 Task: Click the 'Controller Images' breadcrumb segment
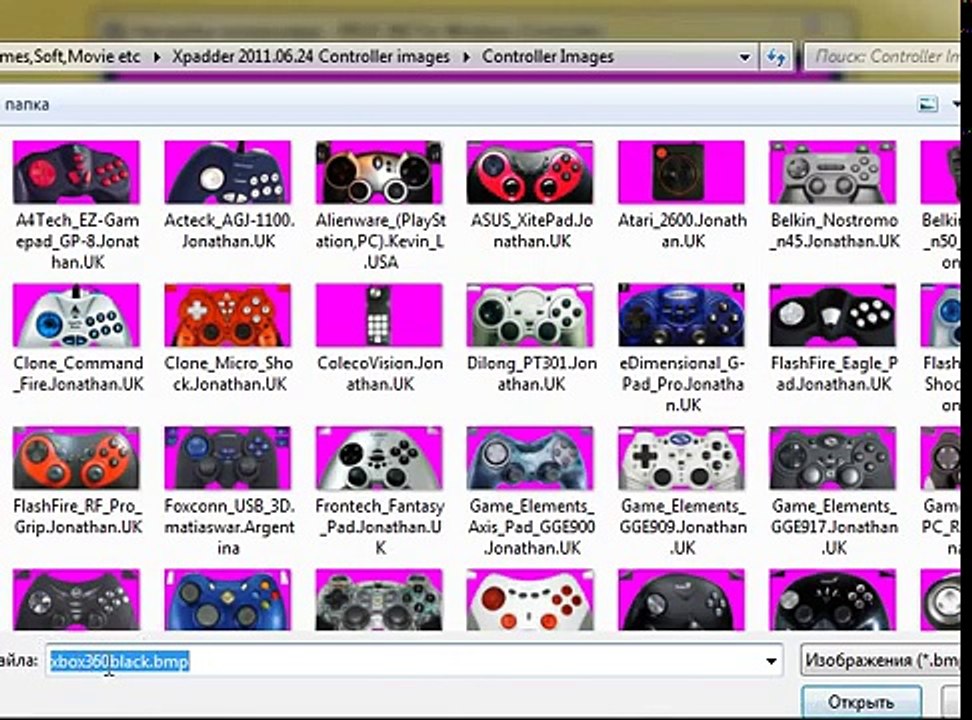[548, 56]
